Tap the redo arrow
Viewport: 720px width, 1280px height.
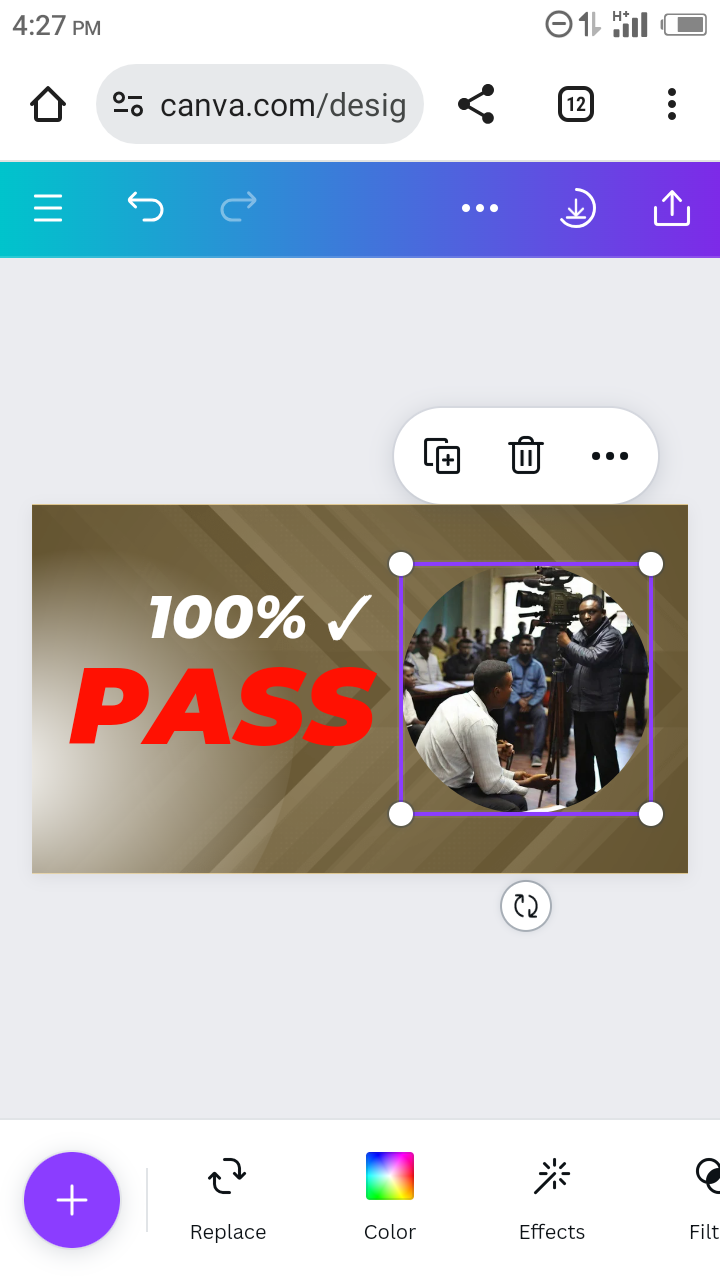coord(238,207)
